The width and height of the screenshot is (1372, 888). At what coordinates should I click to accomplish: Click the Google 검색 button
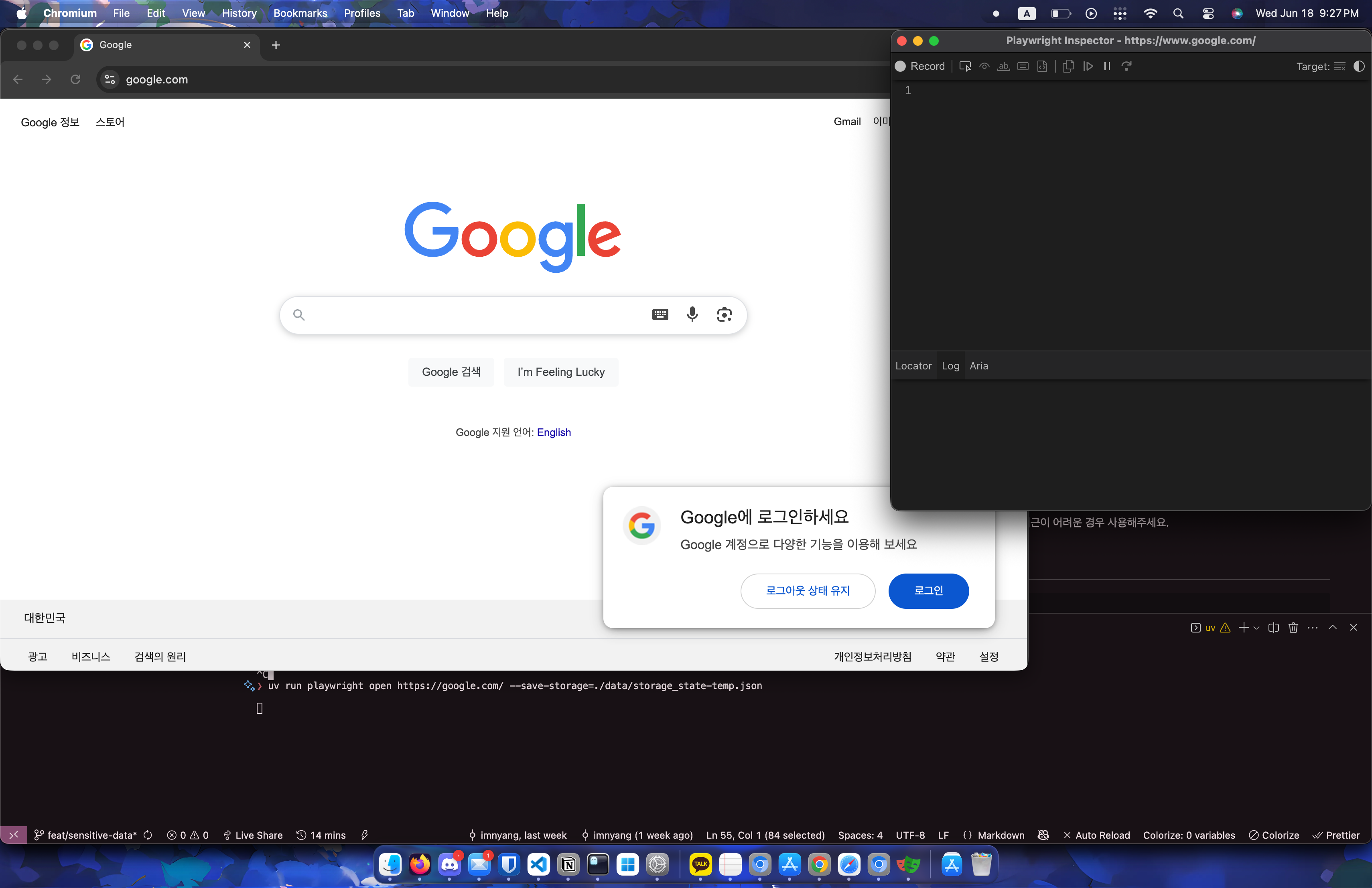[451, 372]
